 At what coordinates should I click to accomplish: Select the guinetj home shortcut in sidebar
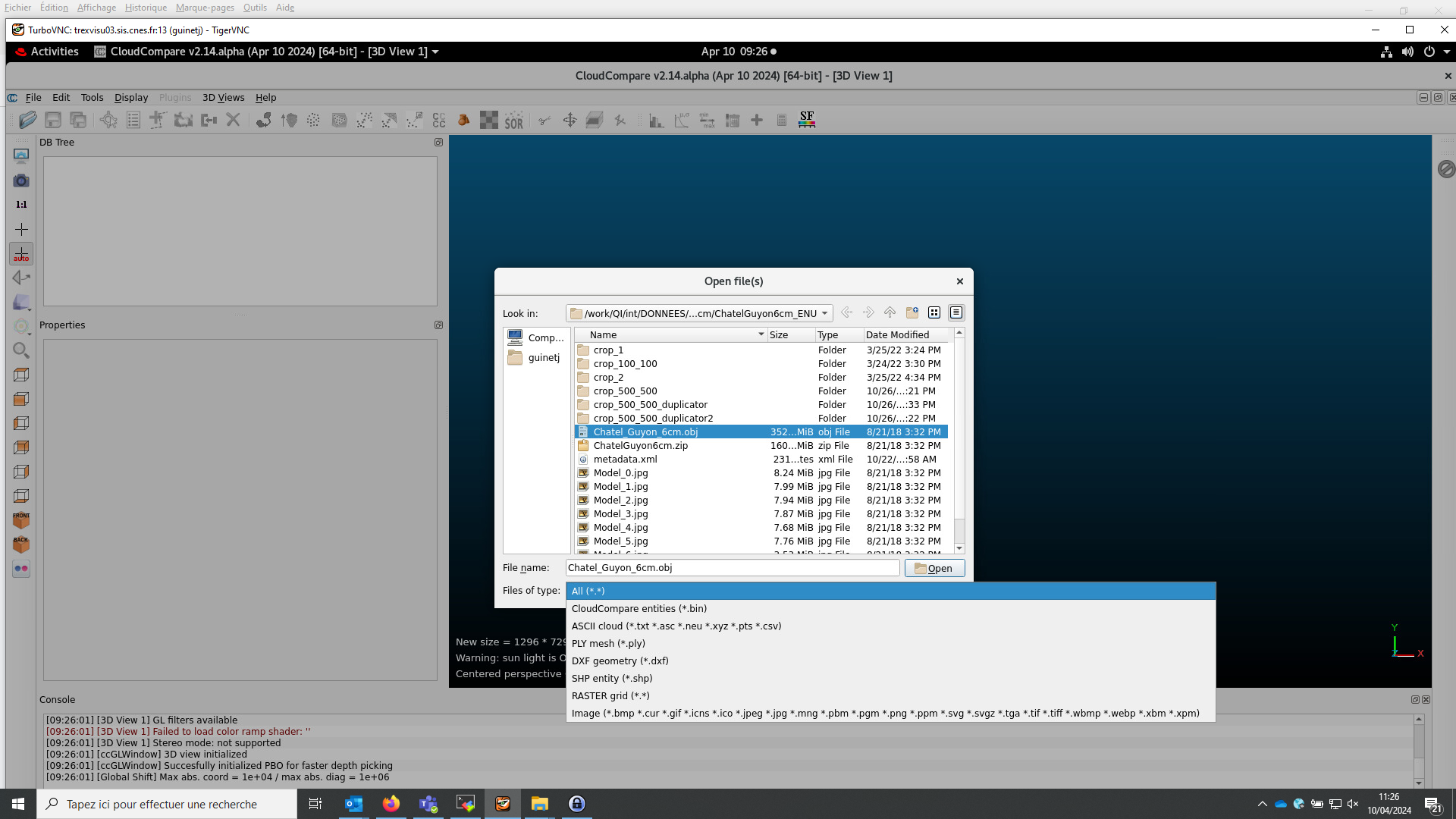click(x=535, y=357)
